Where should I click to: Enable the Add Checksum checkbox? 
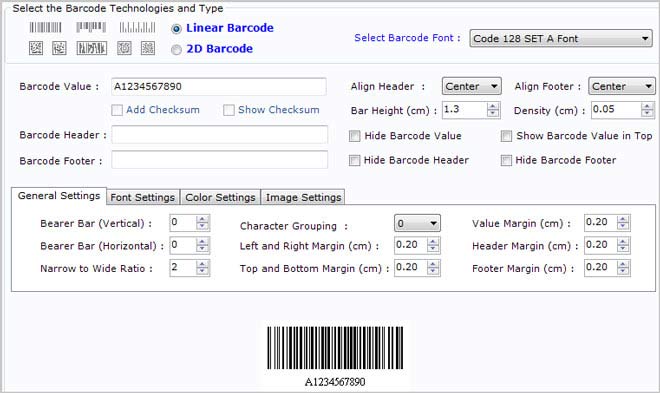tap(117, 110)
